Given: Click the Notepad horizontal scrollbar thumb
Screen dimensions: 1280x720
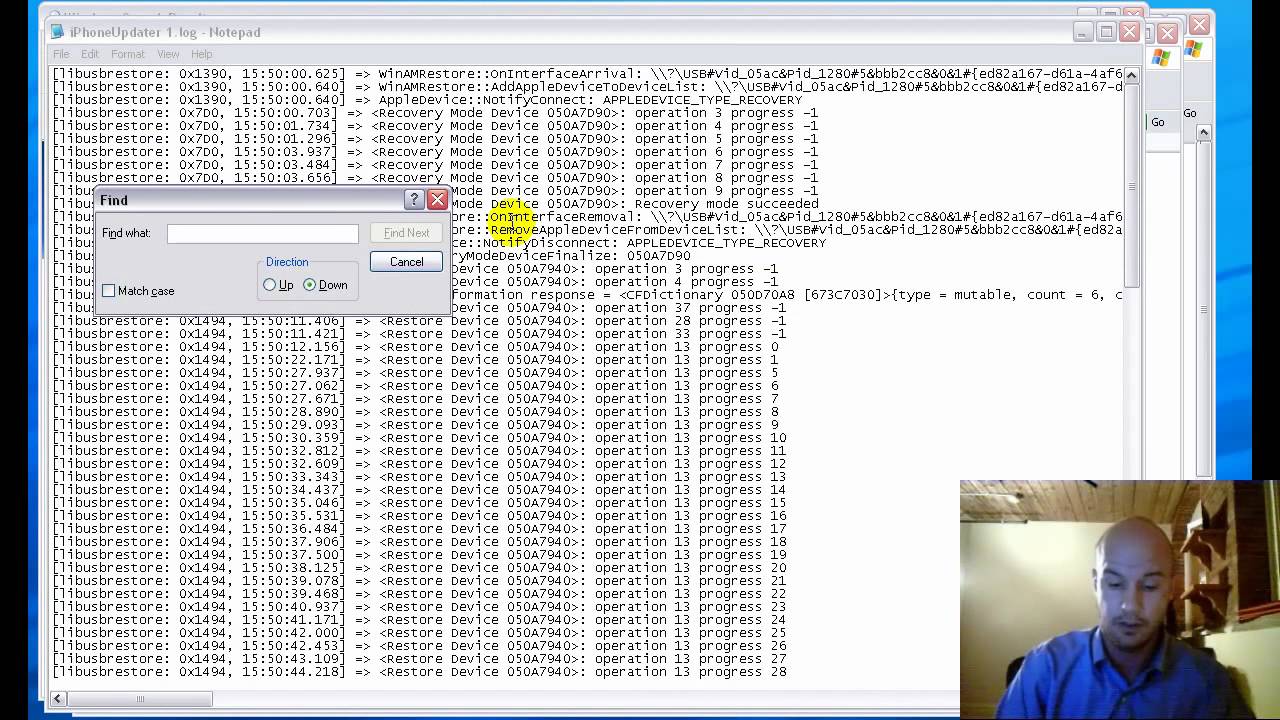Looking at the screenshot, I should (140, 699).
